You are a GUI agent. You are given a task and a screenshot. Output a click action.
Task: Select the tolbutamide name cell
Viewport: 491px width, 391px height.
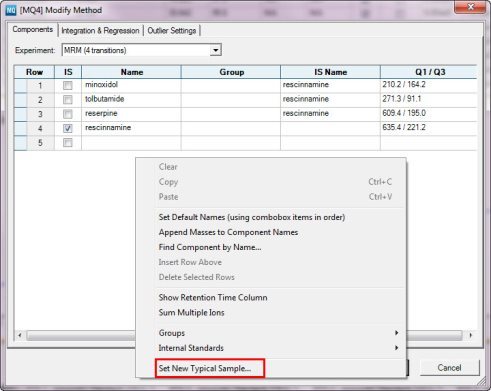point(131,100)
